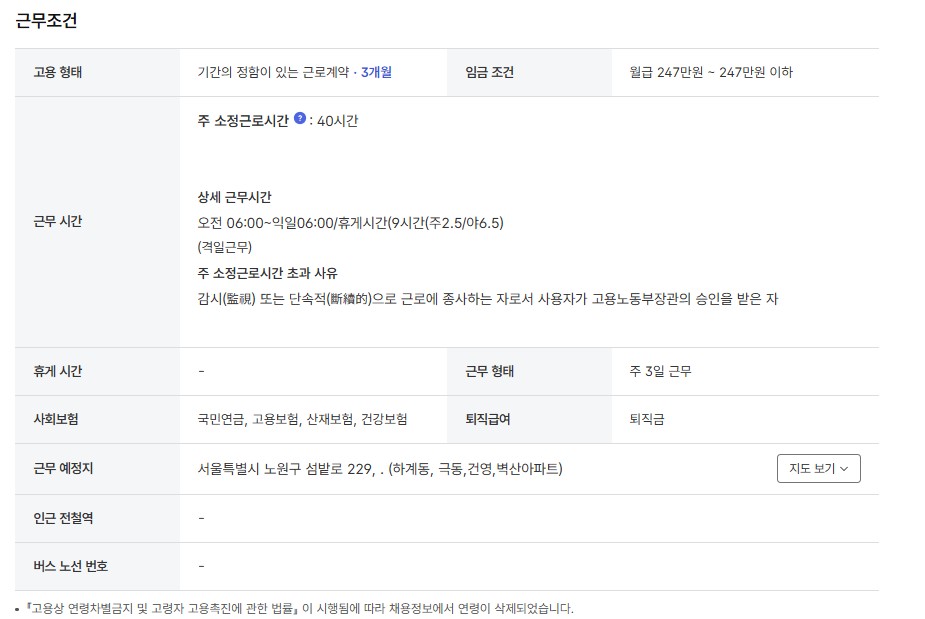This screenshot has height=619, width=925.
Task: Click the 고용 형태 row label
Action: click(x=58, y=72)
